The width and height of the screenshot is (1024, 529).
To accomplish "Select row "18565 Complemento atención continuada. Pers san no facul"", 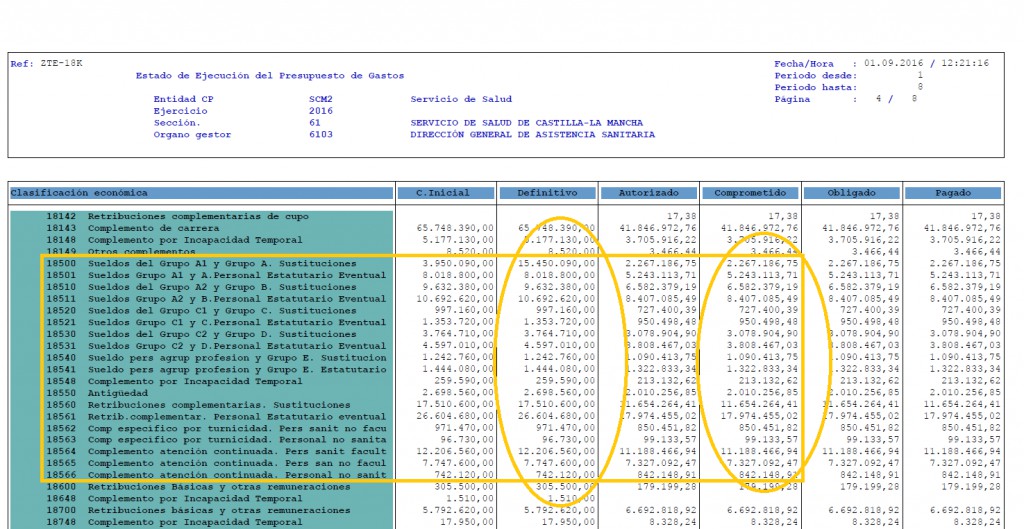I will click(x=507, y=463).
